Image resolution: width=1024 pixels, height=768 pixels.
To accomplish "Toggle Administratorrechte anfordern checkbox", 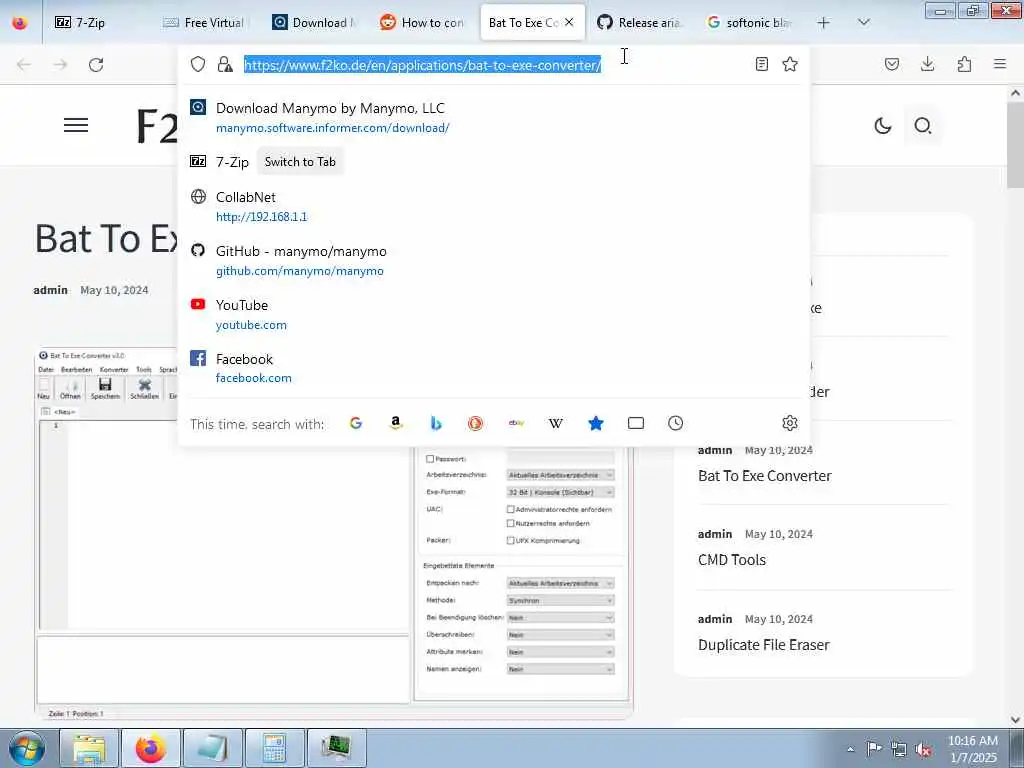I will point(511,509).
